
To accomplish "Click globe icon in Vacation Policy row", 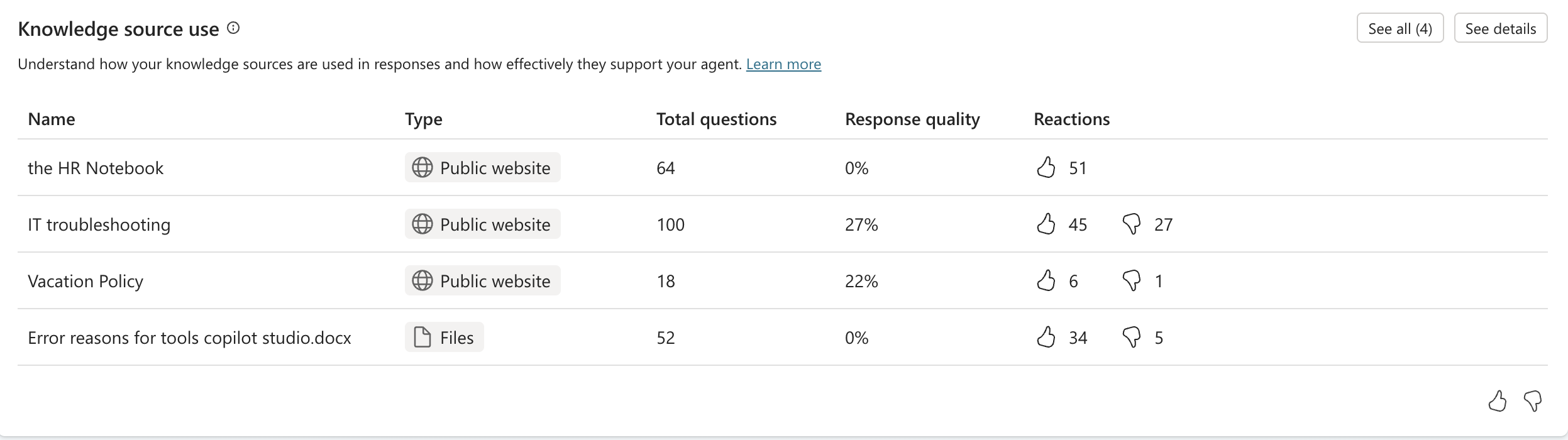I will (422, 280).
